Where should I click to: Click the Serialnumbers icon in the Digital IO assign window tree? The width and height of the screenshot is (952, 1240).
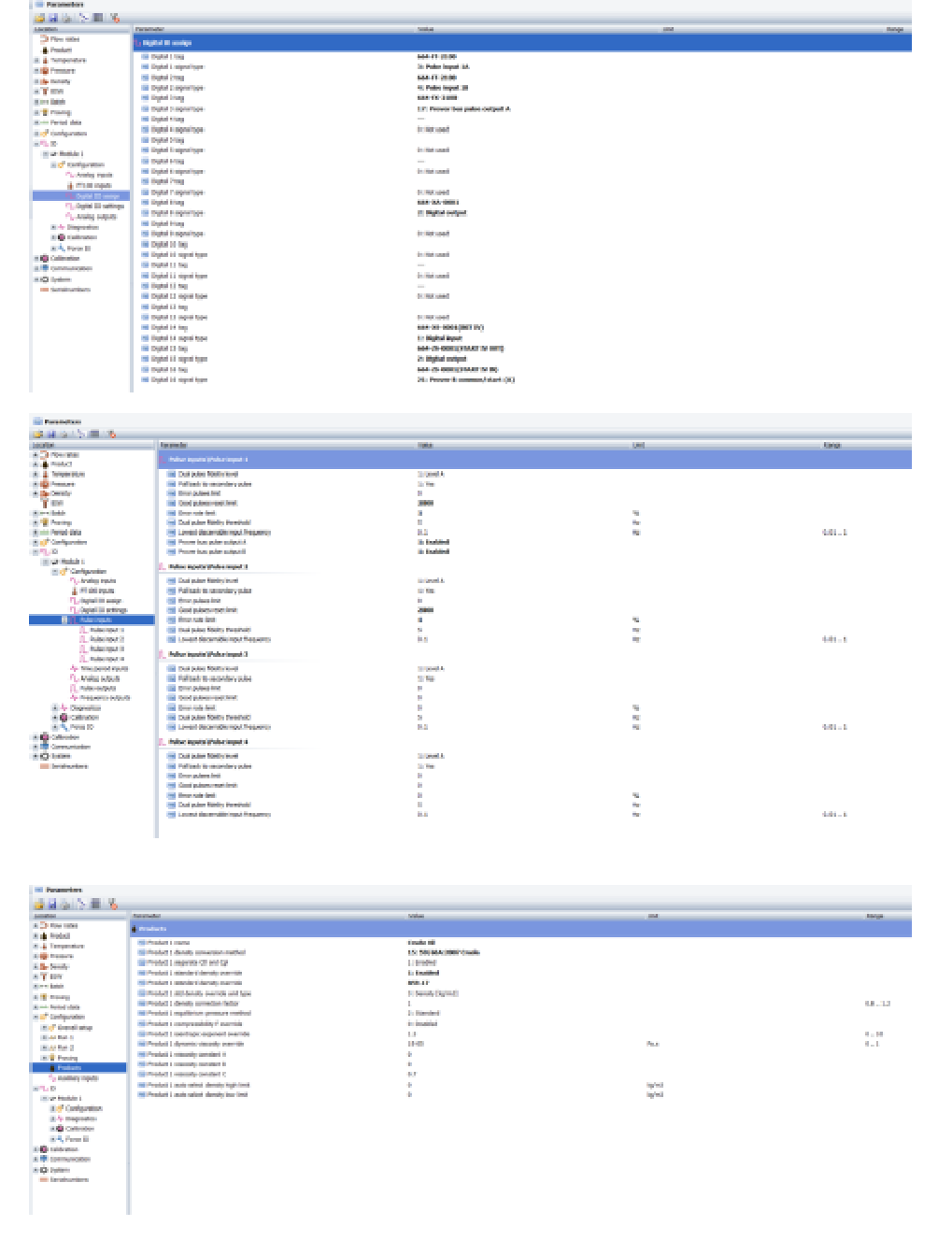pyautogui.click(x=44, y=290)
